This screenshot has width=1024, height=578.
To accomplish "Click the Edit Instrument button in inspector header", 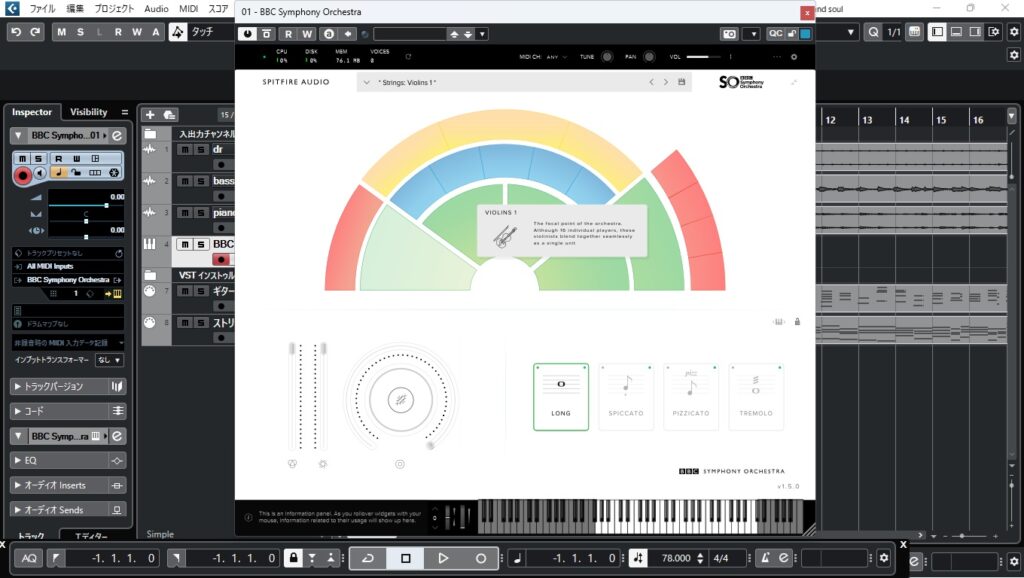I will [x=117, y=135].
